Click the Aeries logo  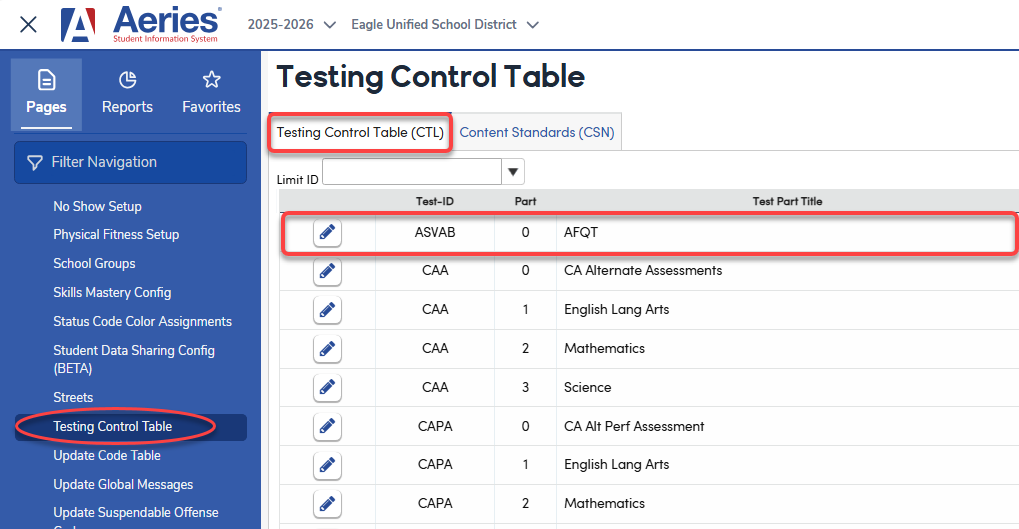[x=141, y=25]
